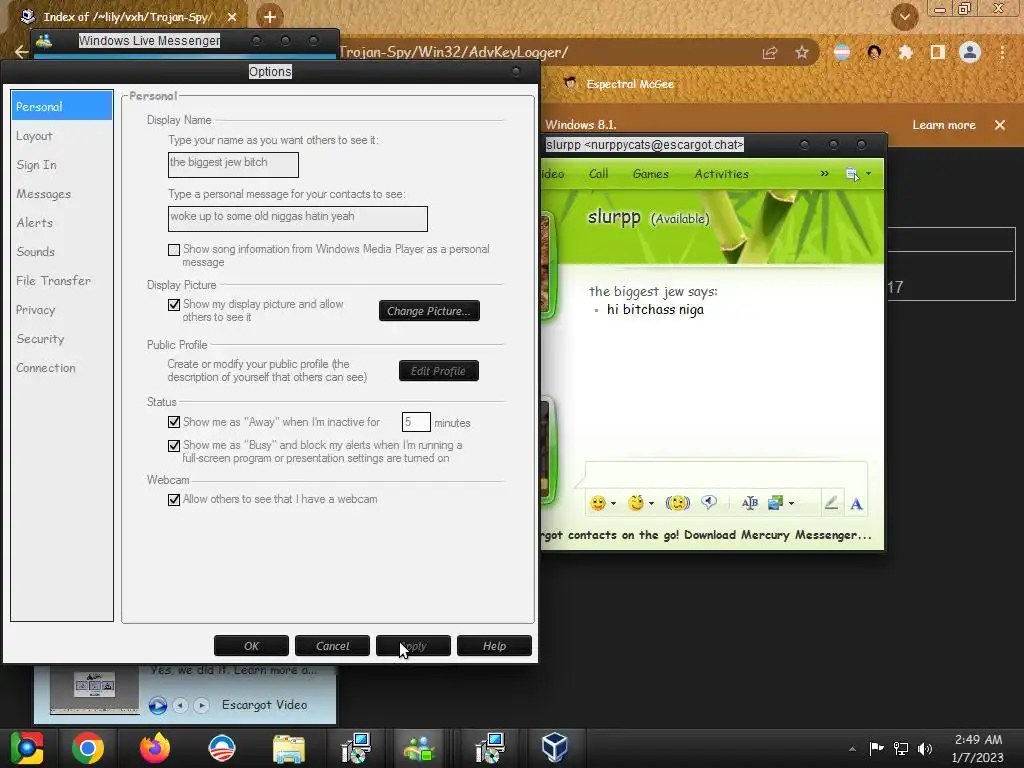Open the Call menu in the chat window
The height and width of the screenshot is (768, 1024).
[x=598, y=174]
